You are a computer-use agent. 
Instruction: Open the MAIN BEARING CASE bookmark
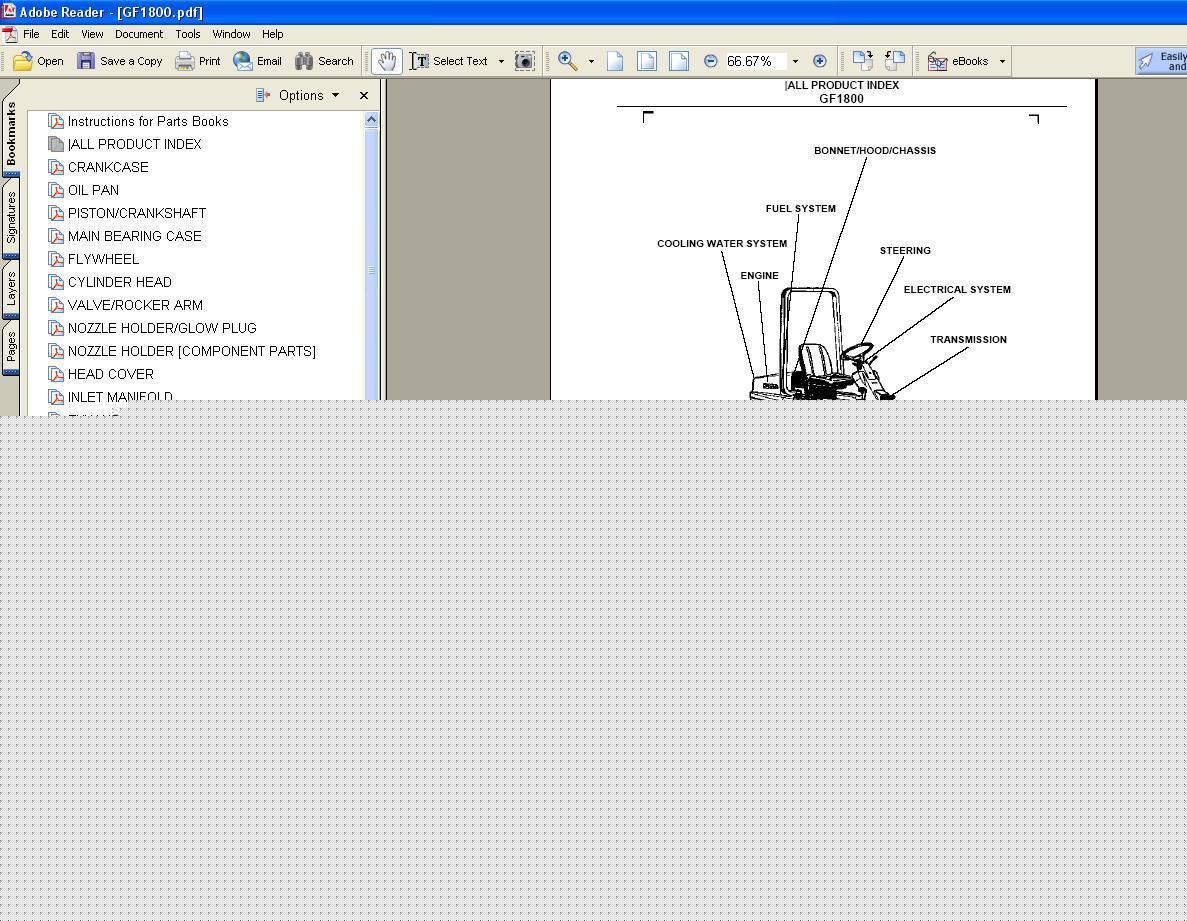[135, 236]
